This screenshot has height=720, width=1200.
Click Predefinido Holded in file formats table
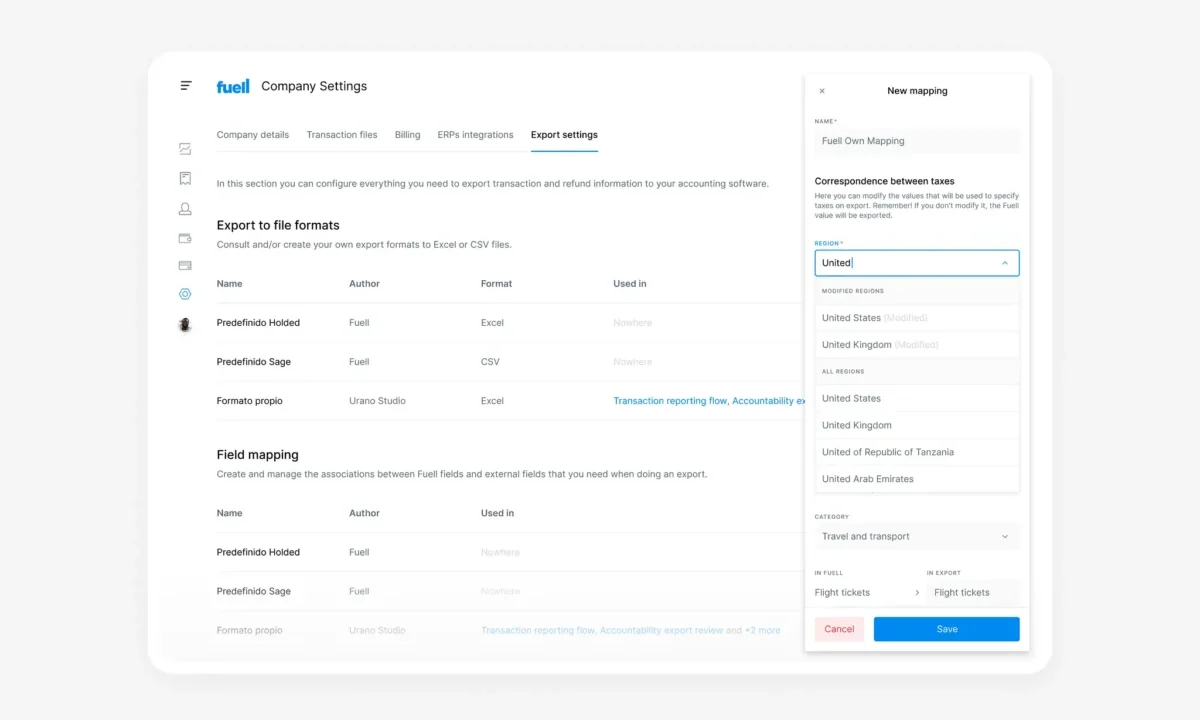[x=258, y=323]
